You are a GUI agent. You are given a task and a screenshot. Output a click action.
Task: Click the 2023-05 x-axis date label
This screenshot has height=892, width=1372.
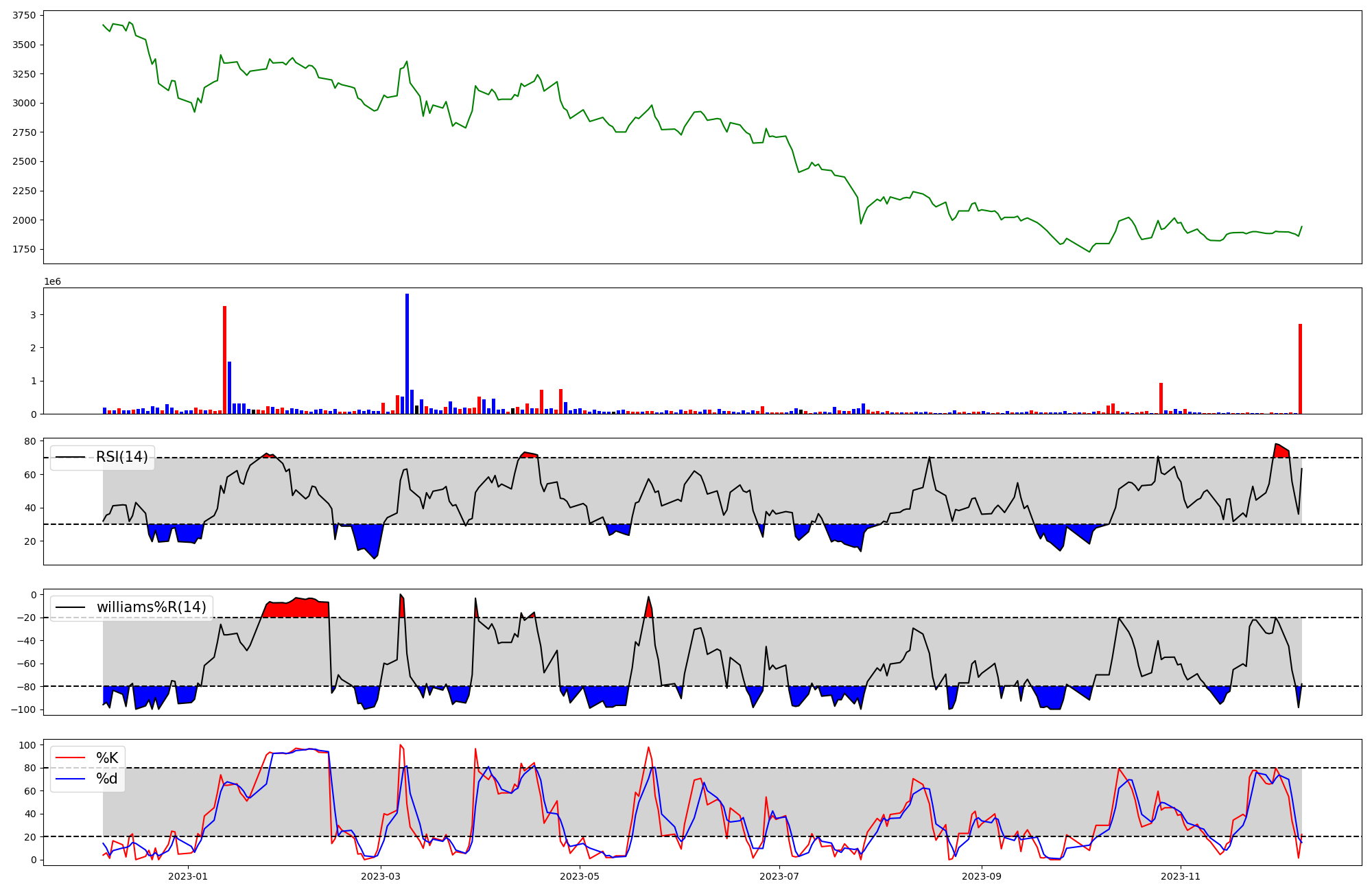click(580, 876)
